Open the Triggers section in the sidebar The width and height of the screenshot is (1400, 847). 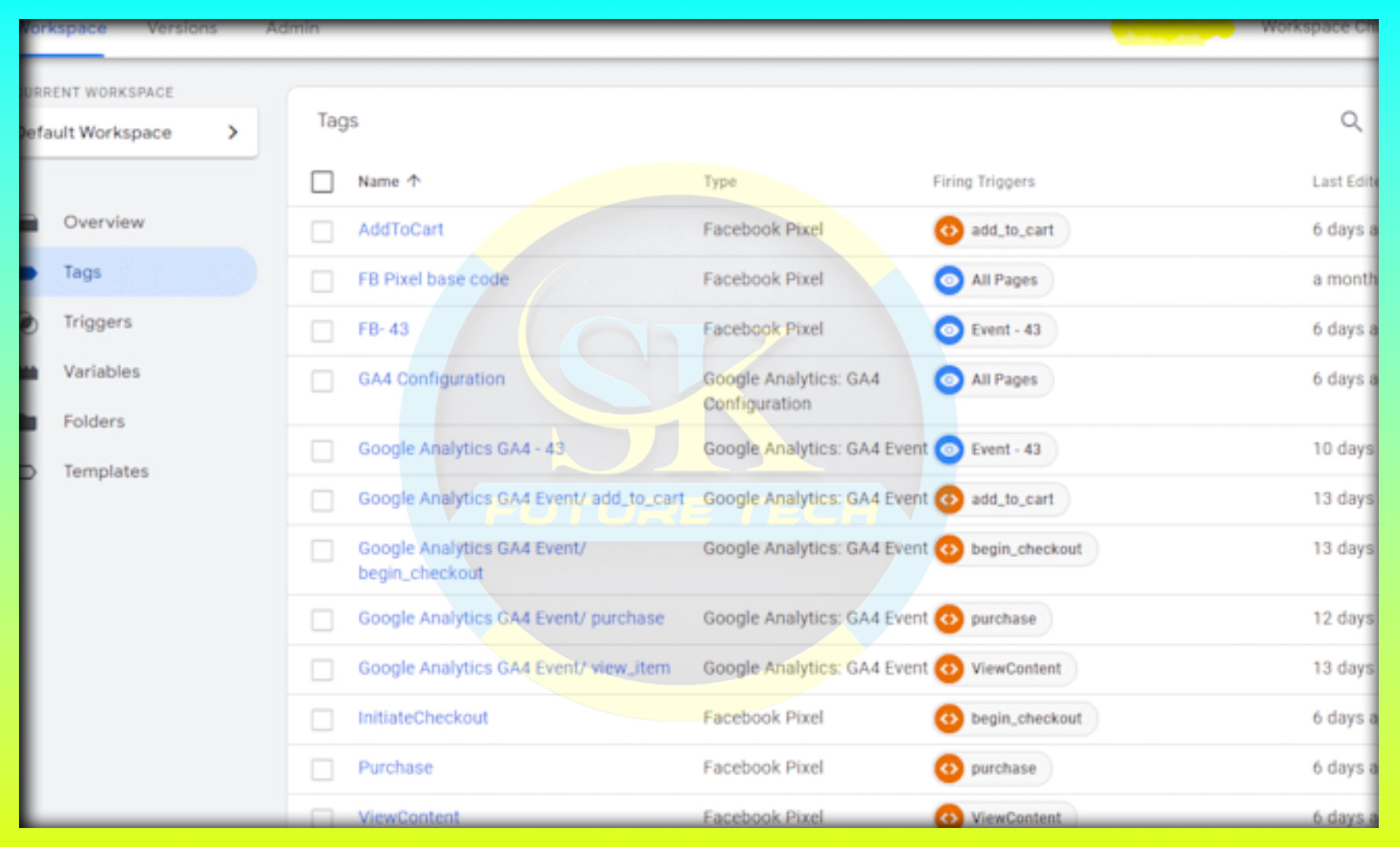pyautogui.click(x=97, y=322)
